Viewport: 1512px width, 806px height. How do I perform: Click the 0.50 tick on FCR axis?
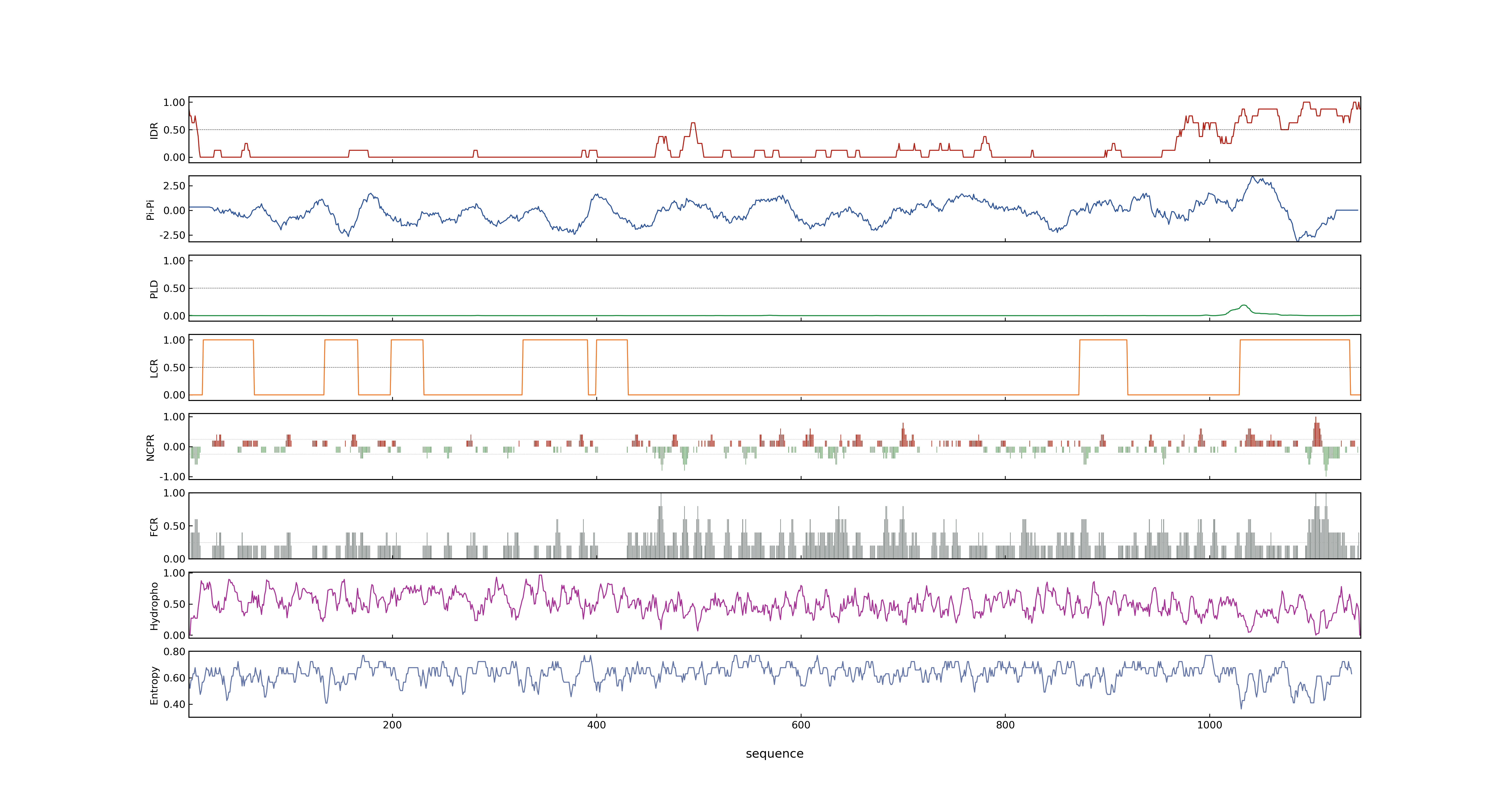(174, 526)
